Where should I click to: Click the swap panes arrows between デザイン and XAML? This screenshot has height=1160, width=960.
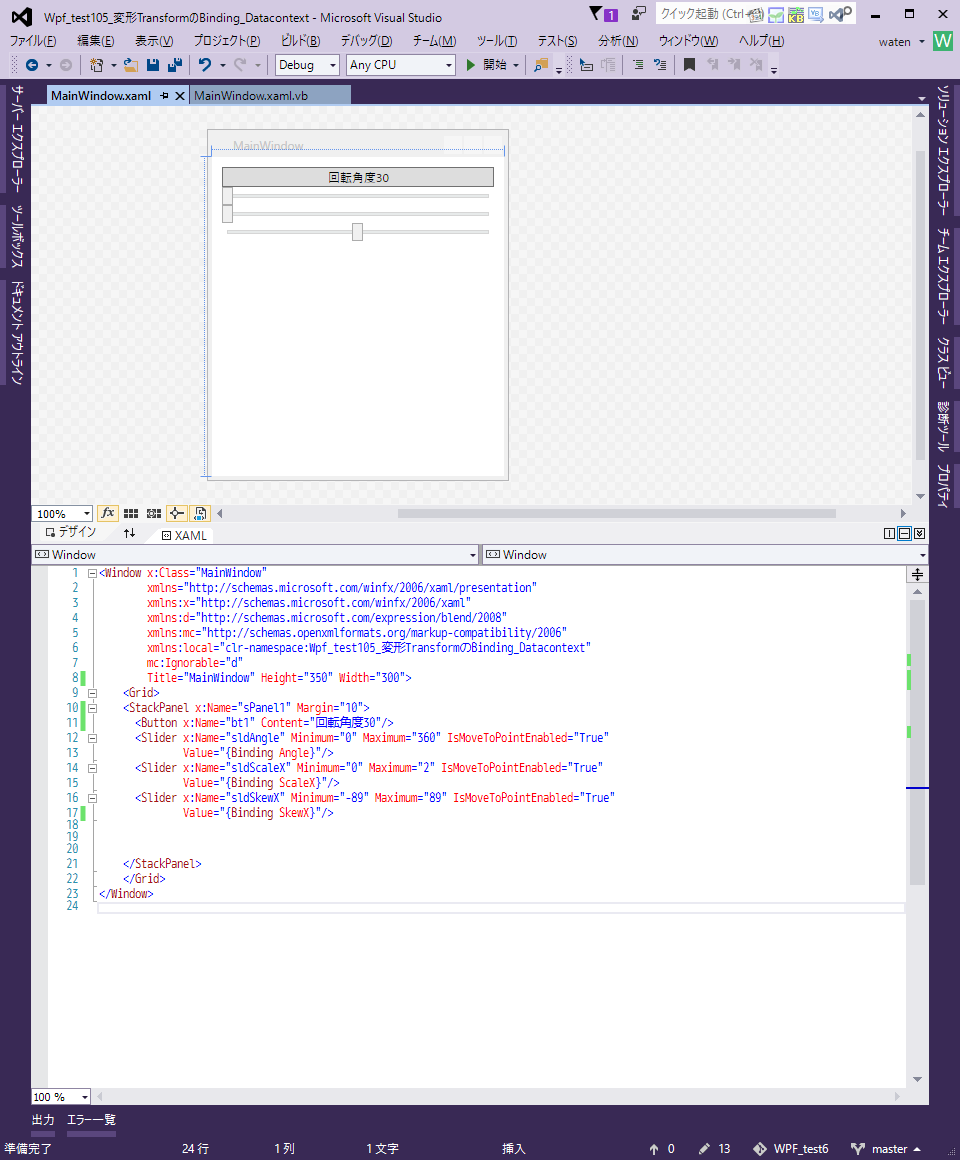coord(130,533)
